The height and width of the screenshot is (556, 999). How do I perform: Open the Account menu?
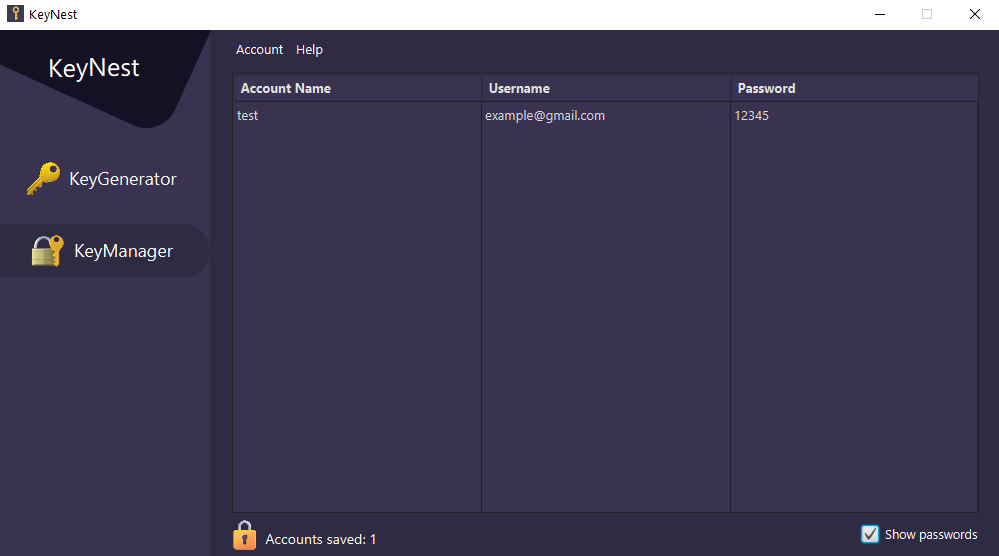[x=259, y=50]
